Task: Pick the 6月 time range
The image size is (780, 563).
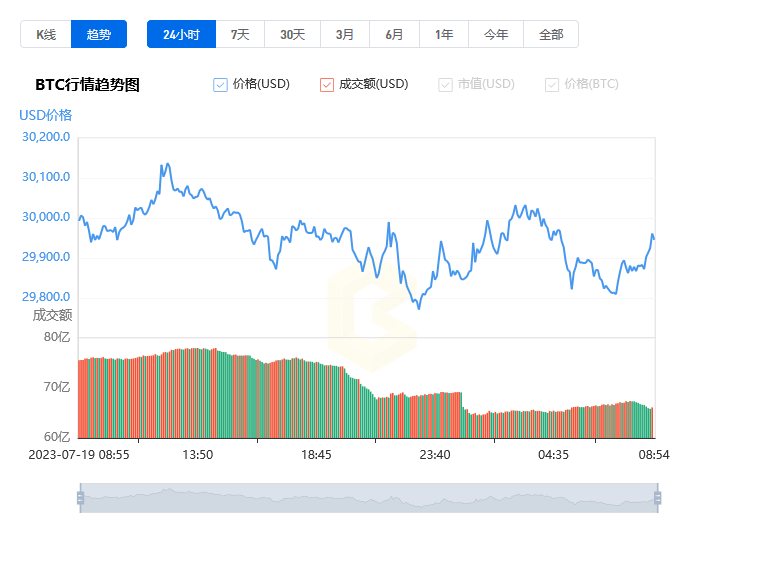Action: [394, 34]
